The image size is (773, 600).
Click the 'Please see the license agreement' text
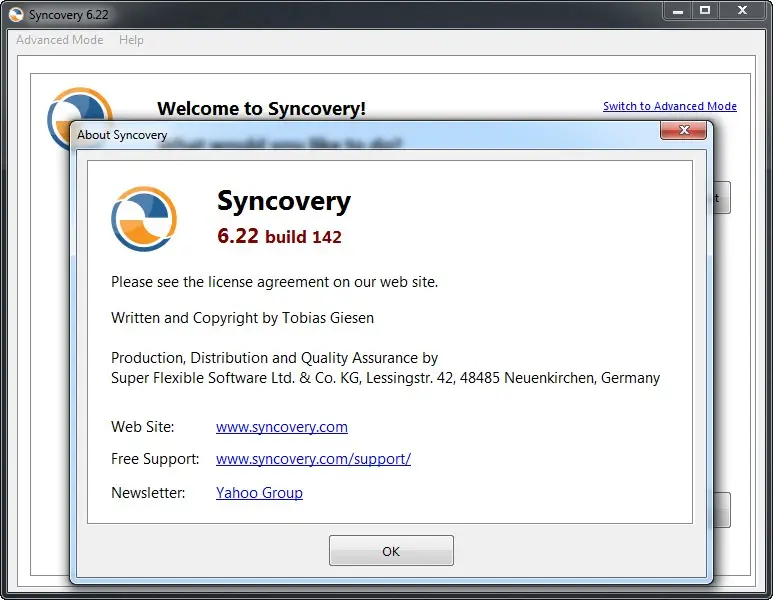click(274, 282)
